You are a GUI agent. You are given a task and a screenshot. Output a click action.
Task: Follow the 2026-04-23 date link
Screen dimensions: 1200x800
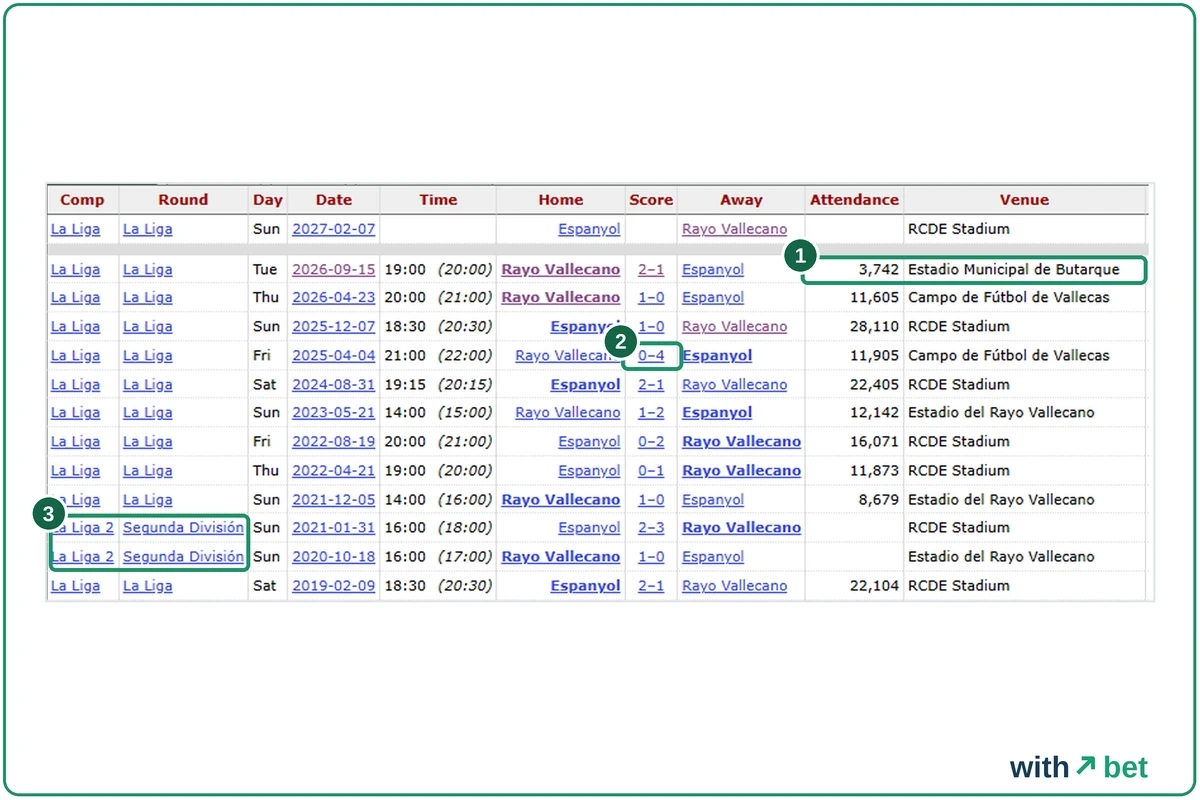pyautogui.click(x=334, y=297)
